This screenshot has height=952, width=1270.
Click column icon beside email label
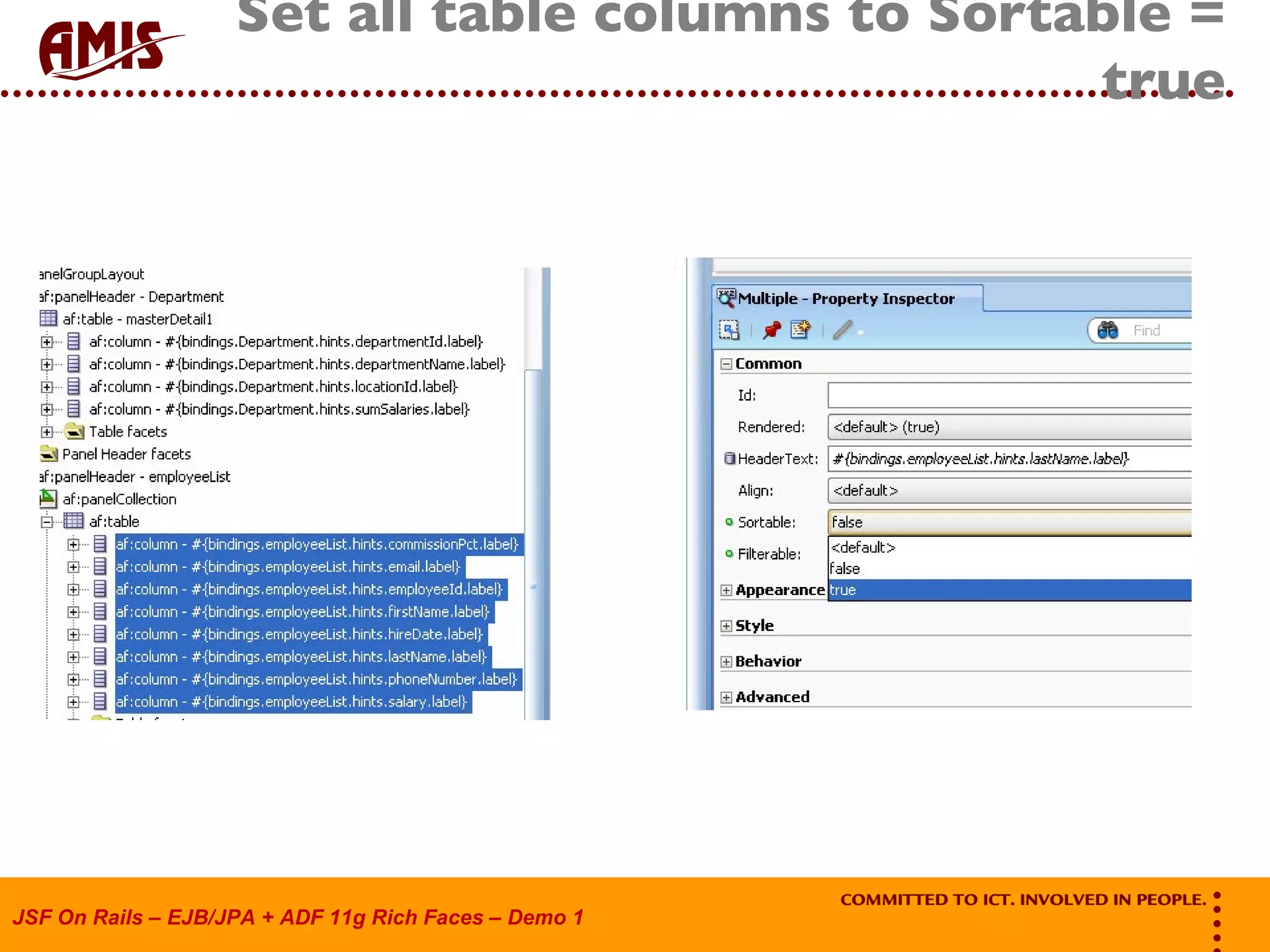click(x=100, y=566)
